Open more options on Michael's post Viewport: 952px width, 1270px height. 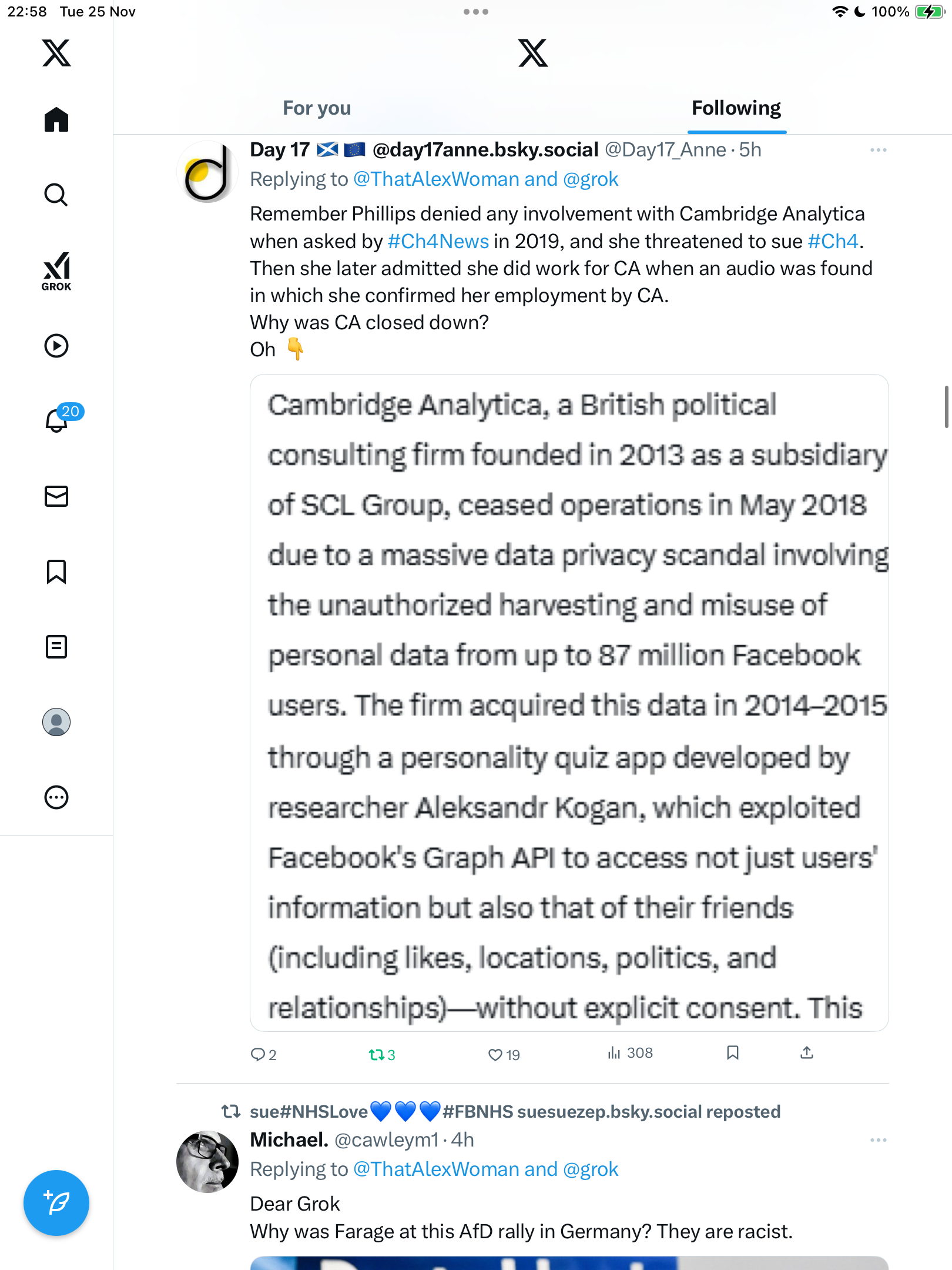pyautogui.click(x=878, y=1140)
